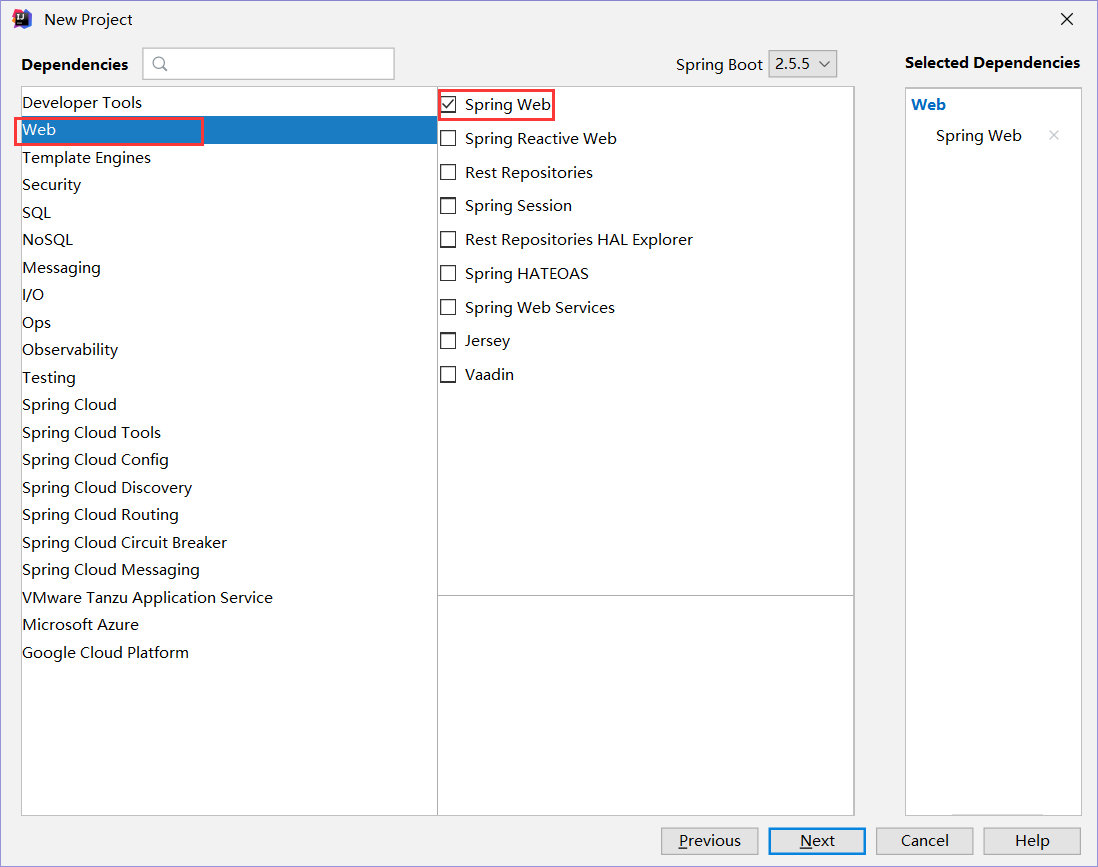Click the search magnifier icon

[160, 63]
